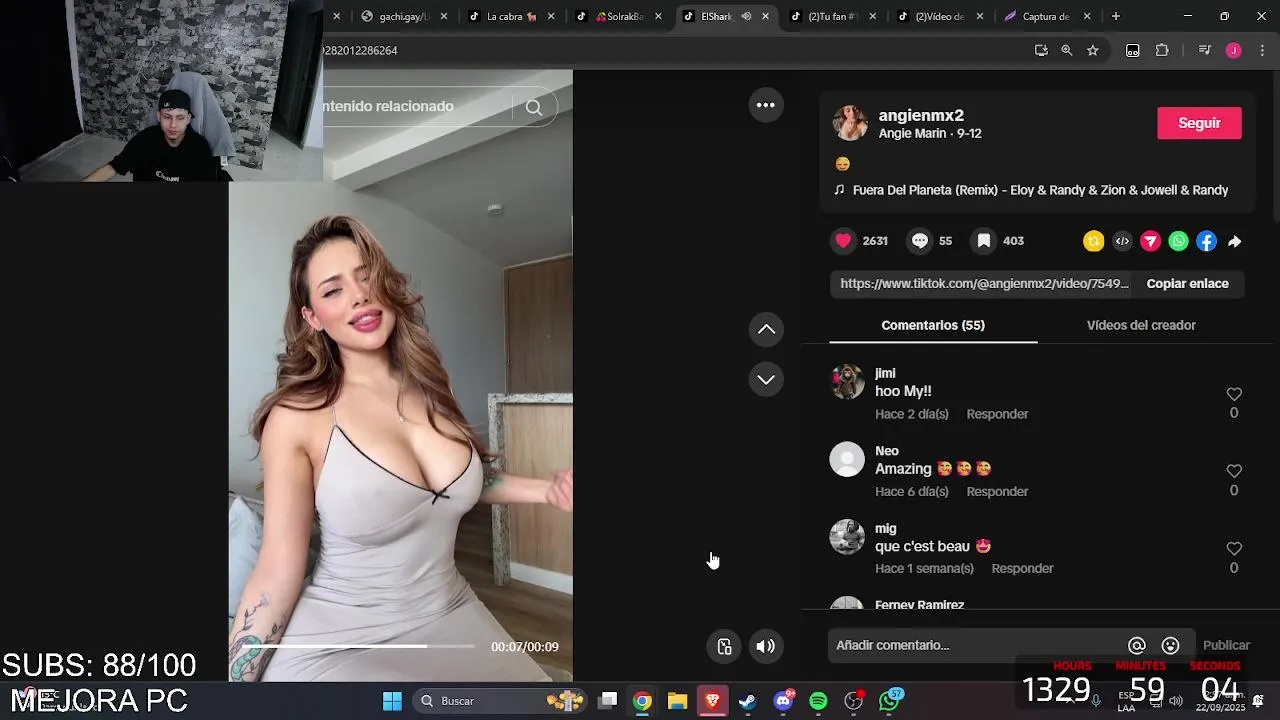Screen dimensions: 1280x720
Task: Open emoji picker in comment box
Action: pyautogui.click(x=1171, y=646)
